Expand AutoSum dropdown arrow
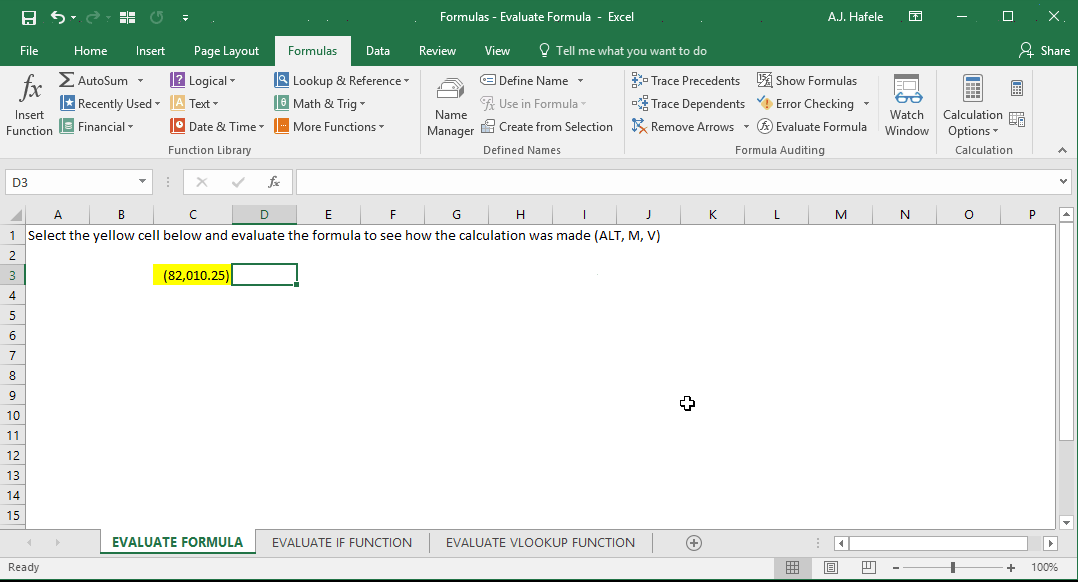This screenshot has height=582, width=1078. point(140,80)
